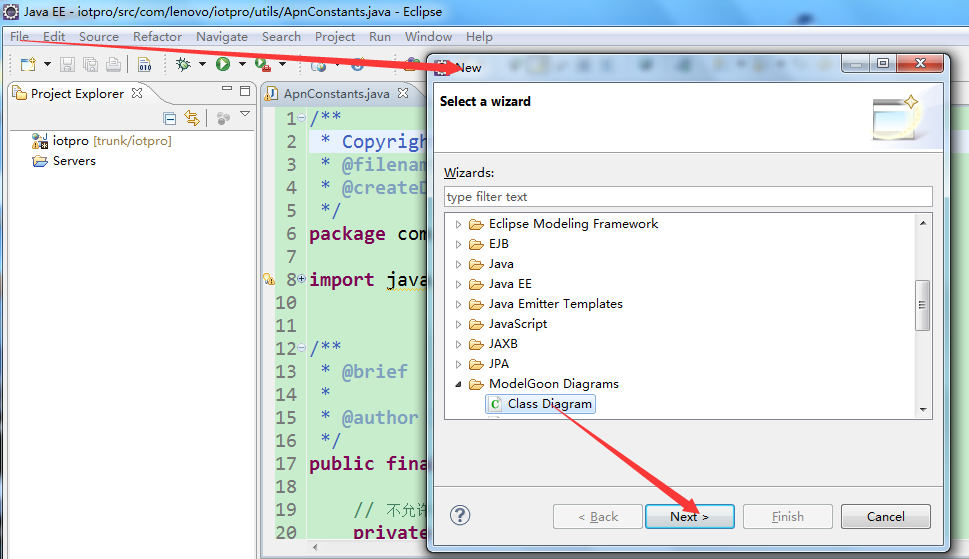
Task: Click Focus on Active Task icon
Action: click(x=223, y=118)
